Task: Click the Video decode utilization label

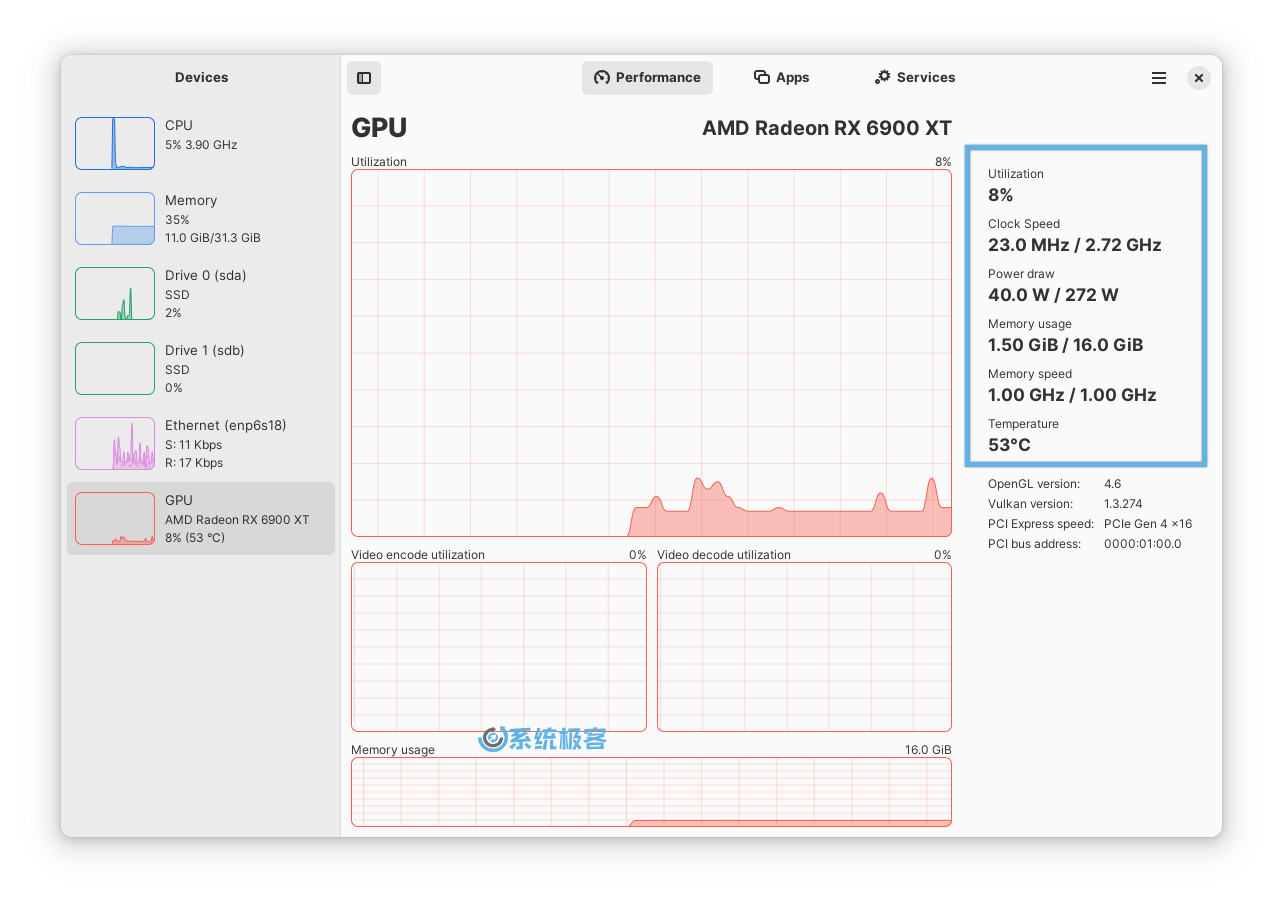Action: point(724,555)
